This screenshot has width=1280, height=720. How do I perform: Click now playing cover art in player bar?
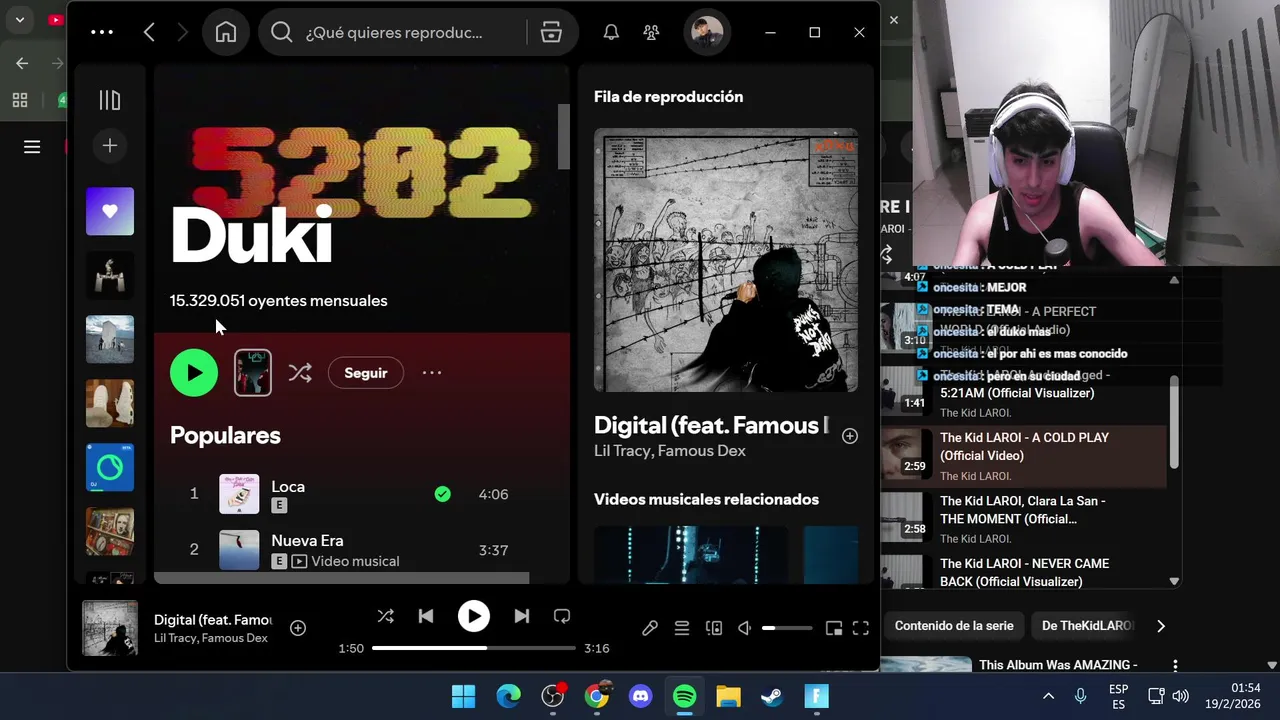[110, 628]
